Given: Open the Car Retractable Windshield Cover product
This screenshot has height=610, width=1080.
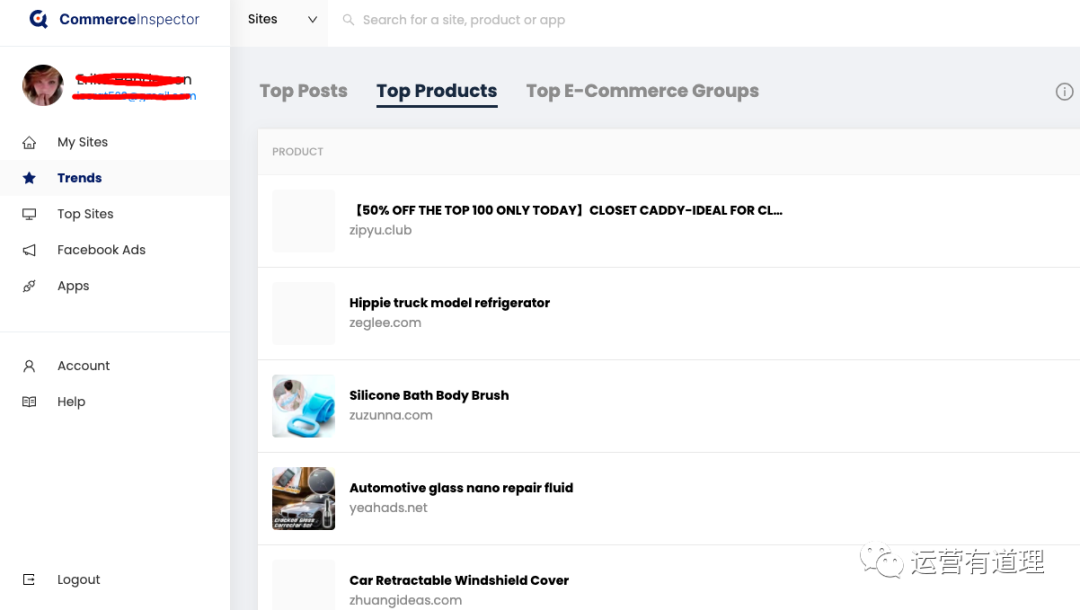Looking at the screenshot, I should pos(458,580).
